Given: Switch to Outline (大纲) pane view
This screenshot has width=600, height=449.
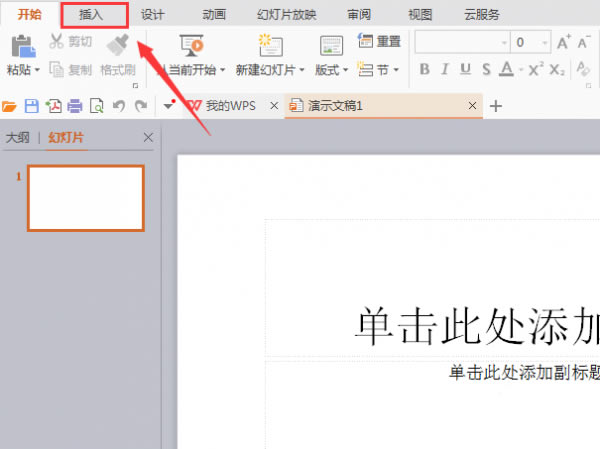Looking at the screenshot, I should point(18,137).
